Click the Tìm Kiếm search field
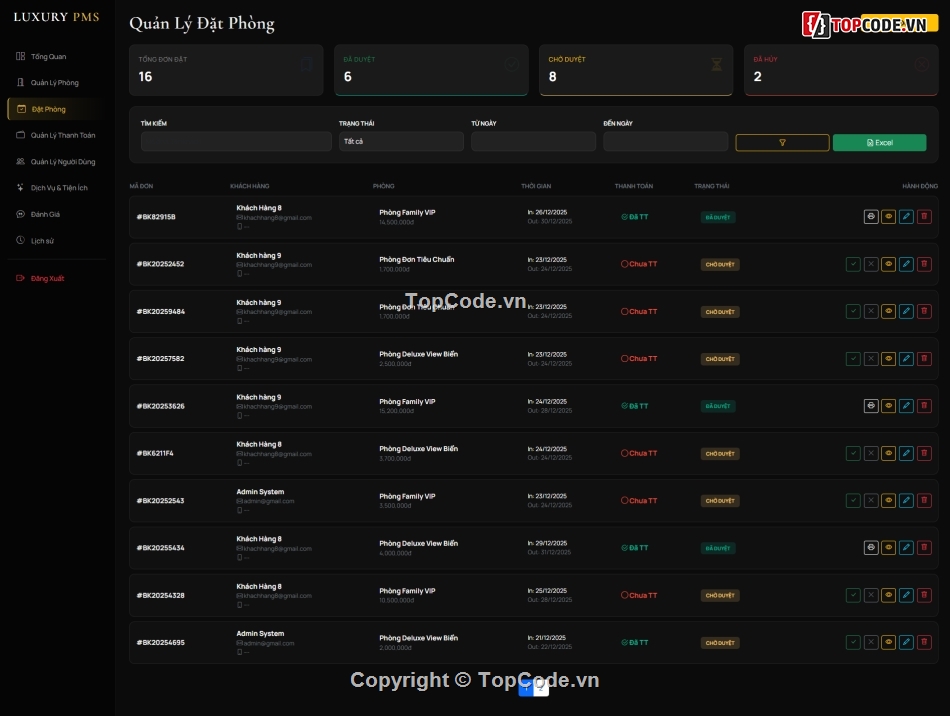950x716 pixels. pos(236,142)
